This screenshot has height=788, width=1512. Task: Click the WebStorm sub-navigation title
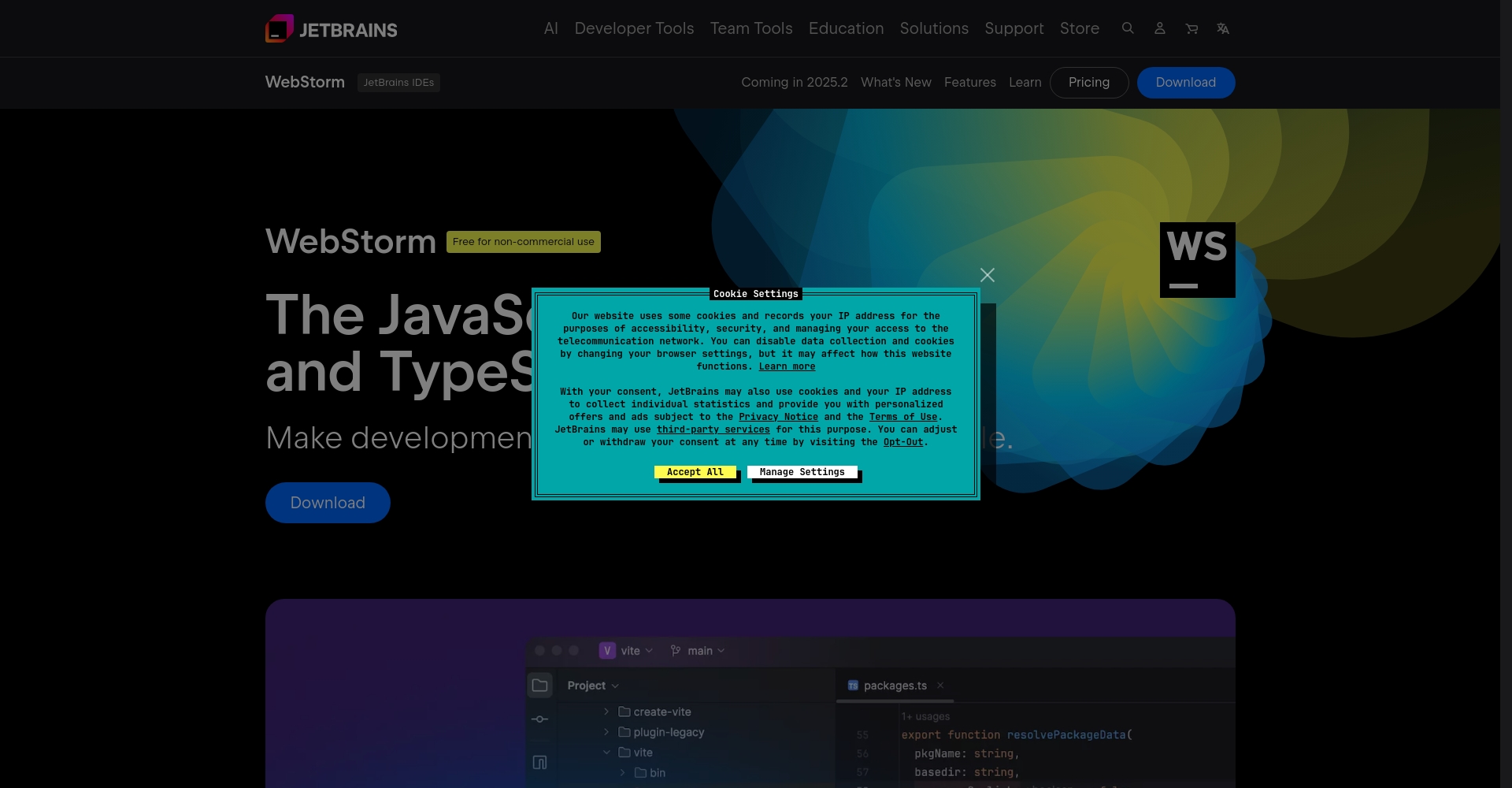coord(305,82)
